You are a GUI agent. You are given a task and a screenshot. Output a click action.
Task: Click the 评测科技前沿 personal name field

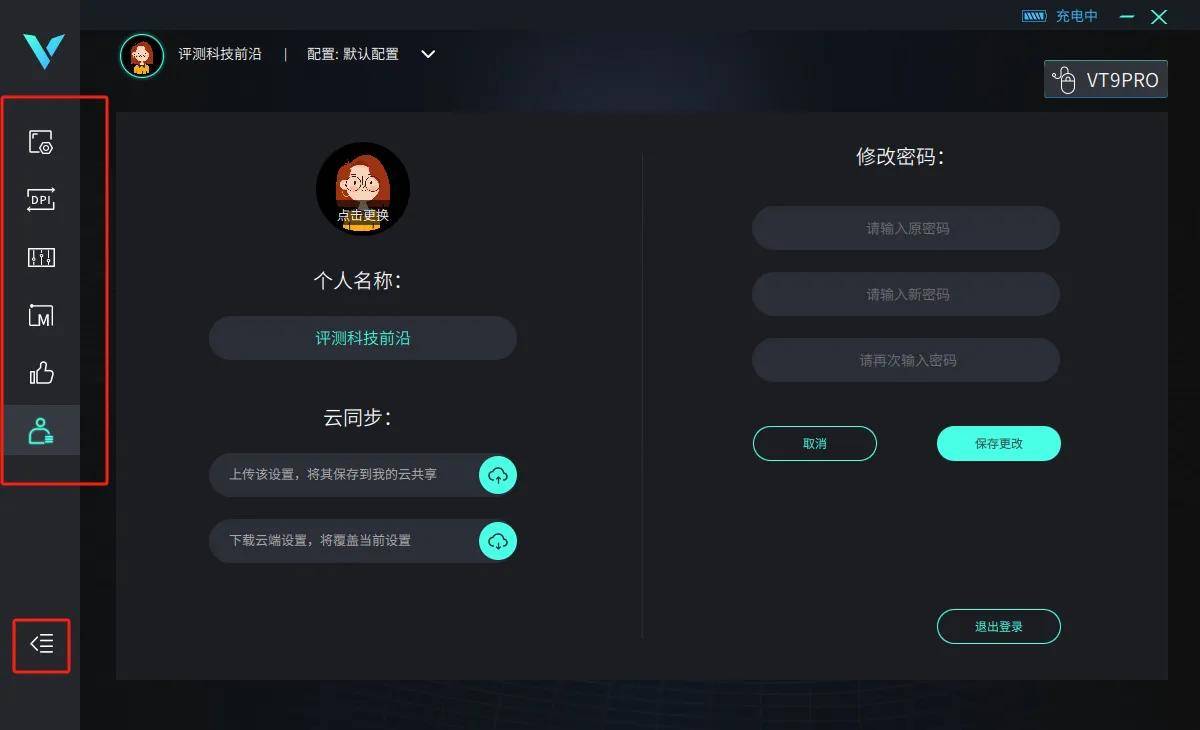[x=363, y=338]
